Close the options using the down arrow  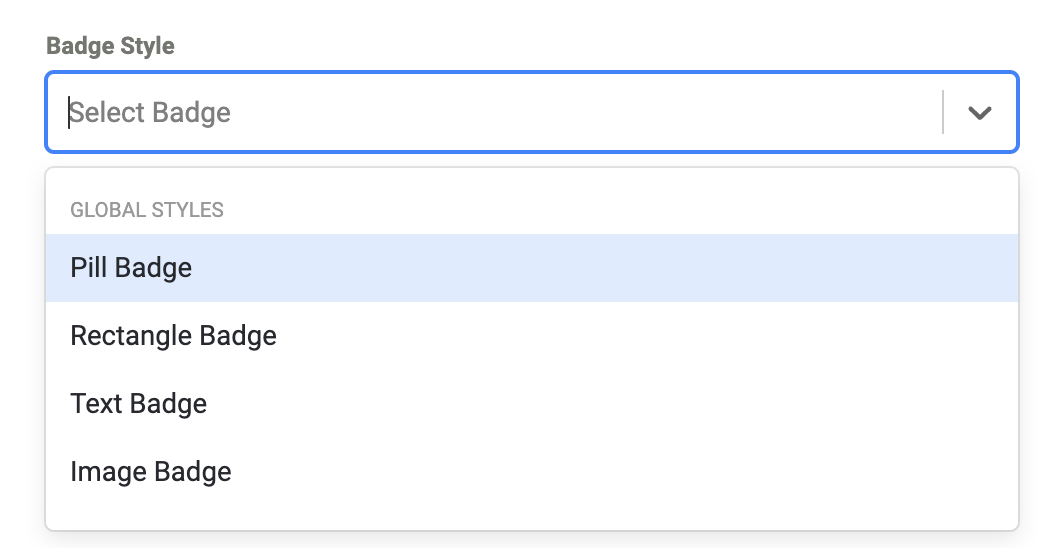click(979, 113)
